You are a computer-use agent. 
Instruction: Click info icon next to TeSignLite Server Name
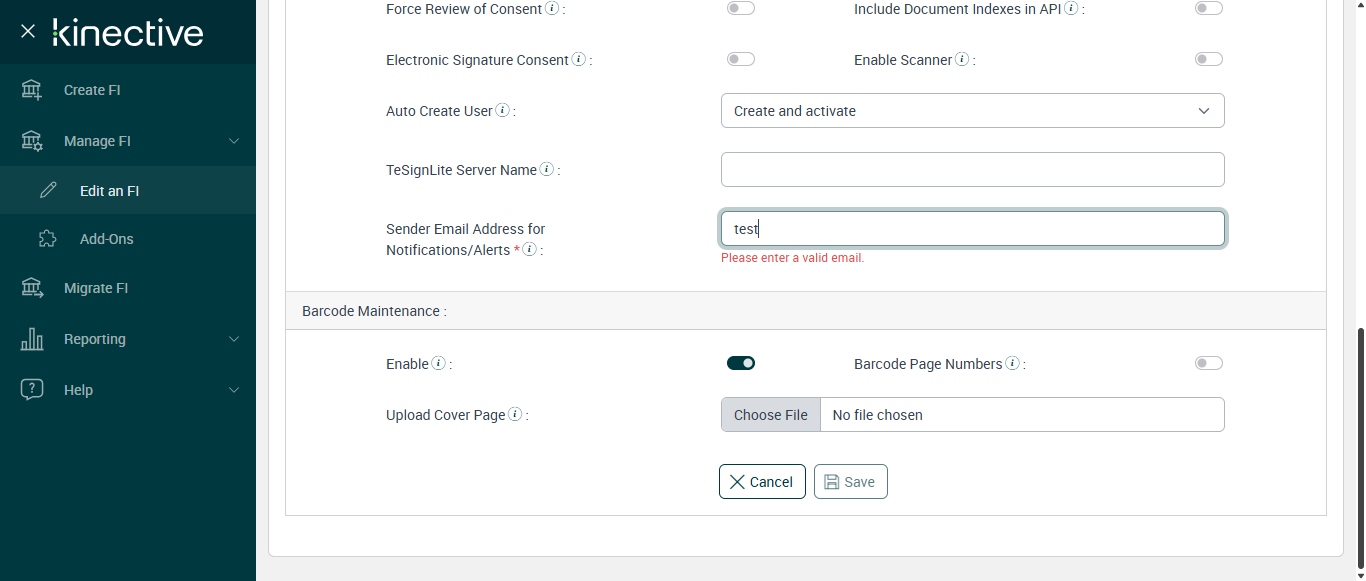pyautogui.click(x=546, y=170)
